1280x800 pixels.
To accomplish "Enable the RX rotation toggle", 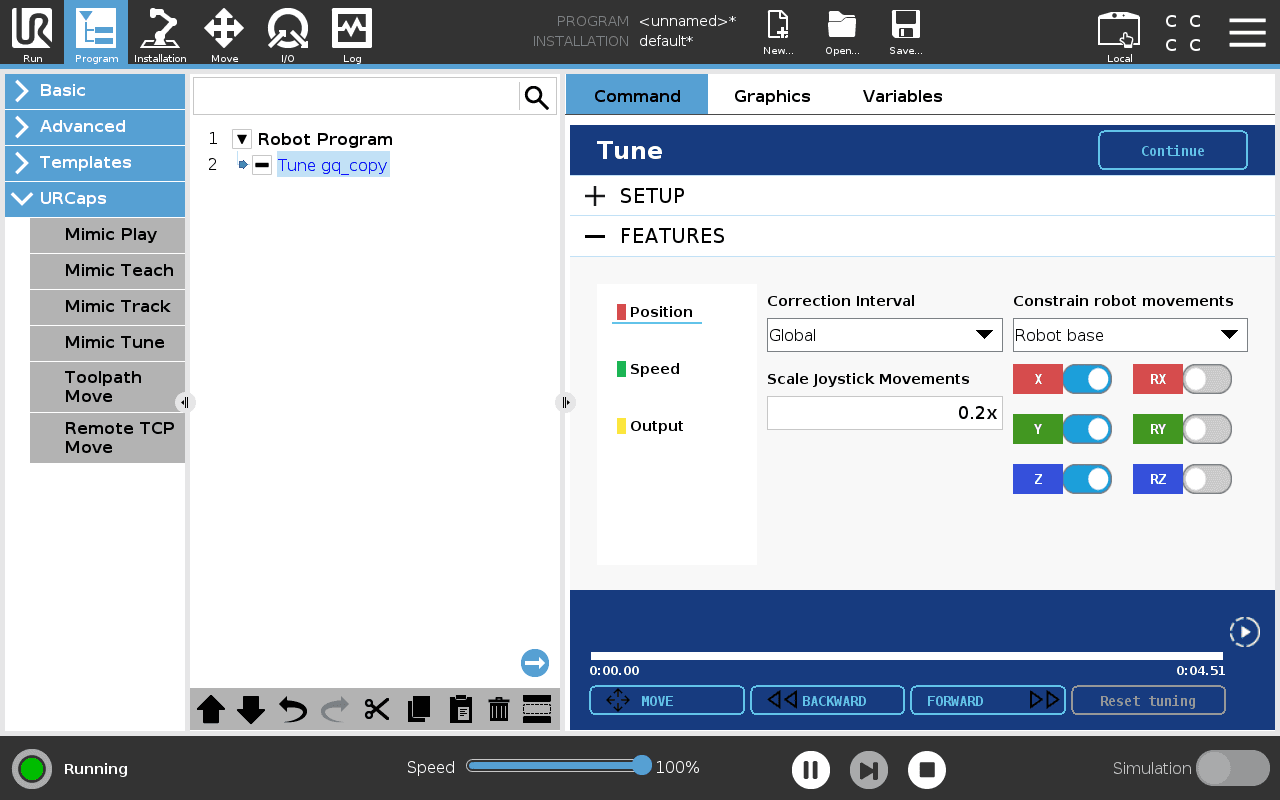I will click(x=1207, y=379).
